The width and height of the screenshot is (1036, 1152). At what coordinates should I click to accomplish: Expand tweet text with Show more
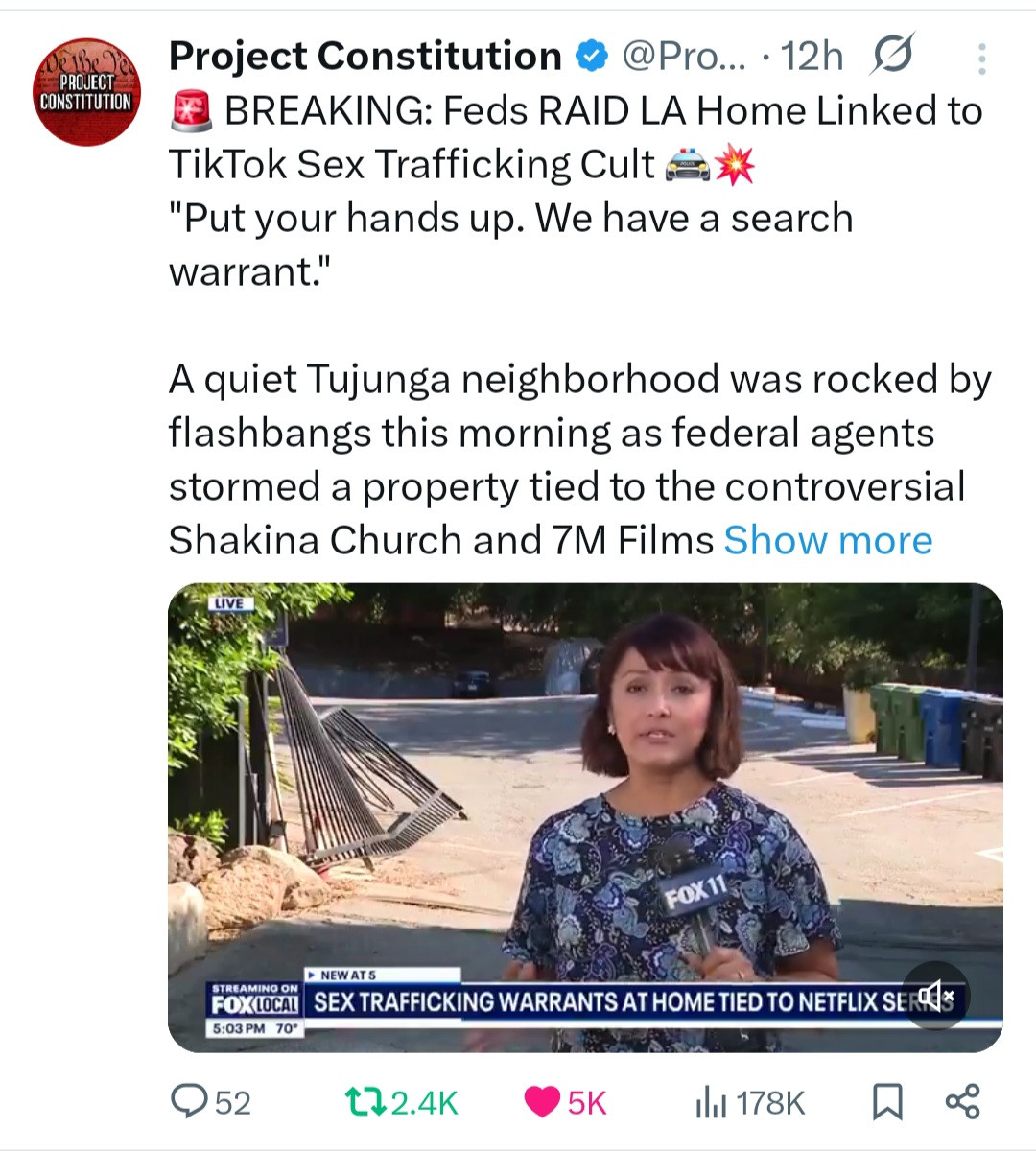828,540
